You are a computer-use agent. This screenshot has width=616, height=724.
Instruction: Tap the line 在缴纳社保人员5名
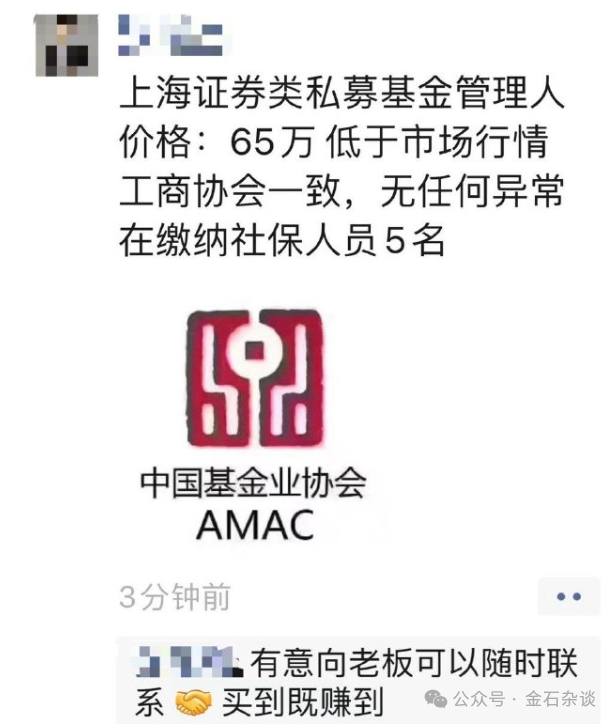click(x=282, y=240)
